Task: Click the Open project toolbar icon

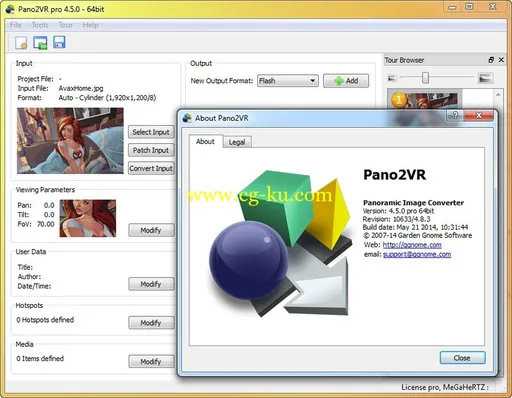Action: pyautogui.click(x=40, y=43)
